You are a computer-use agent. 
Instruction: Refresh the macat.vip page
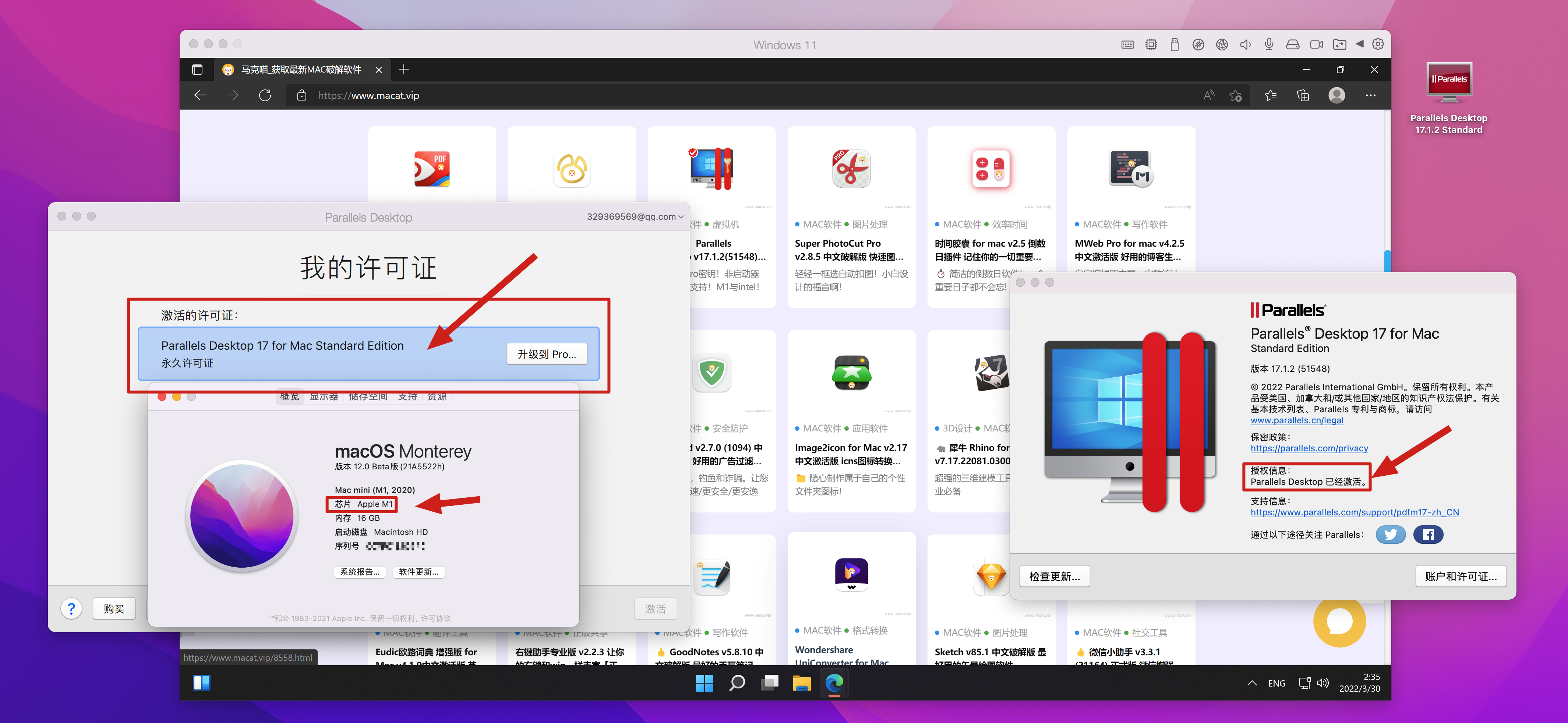click(x=265, y=96)
